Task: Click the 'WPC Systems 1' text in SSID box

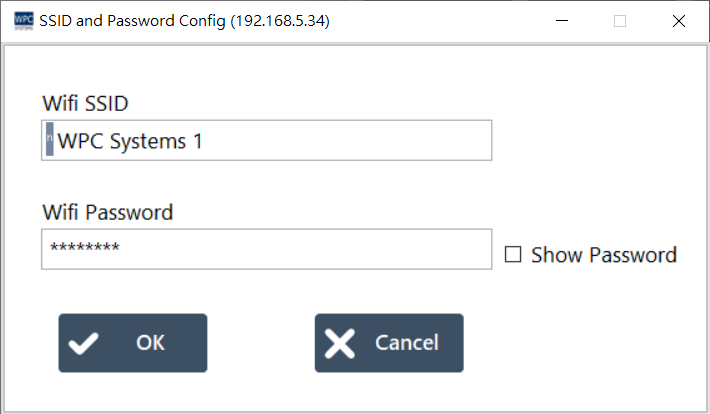Action: (130, 141)
